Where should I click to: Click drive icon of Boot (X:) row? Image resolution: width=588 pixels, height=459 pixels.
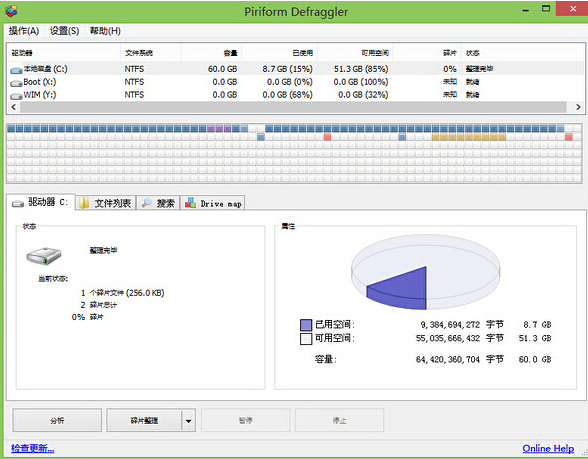pos(16,83)
